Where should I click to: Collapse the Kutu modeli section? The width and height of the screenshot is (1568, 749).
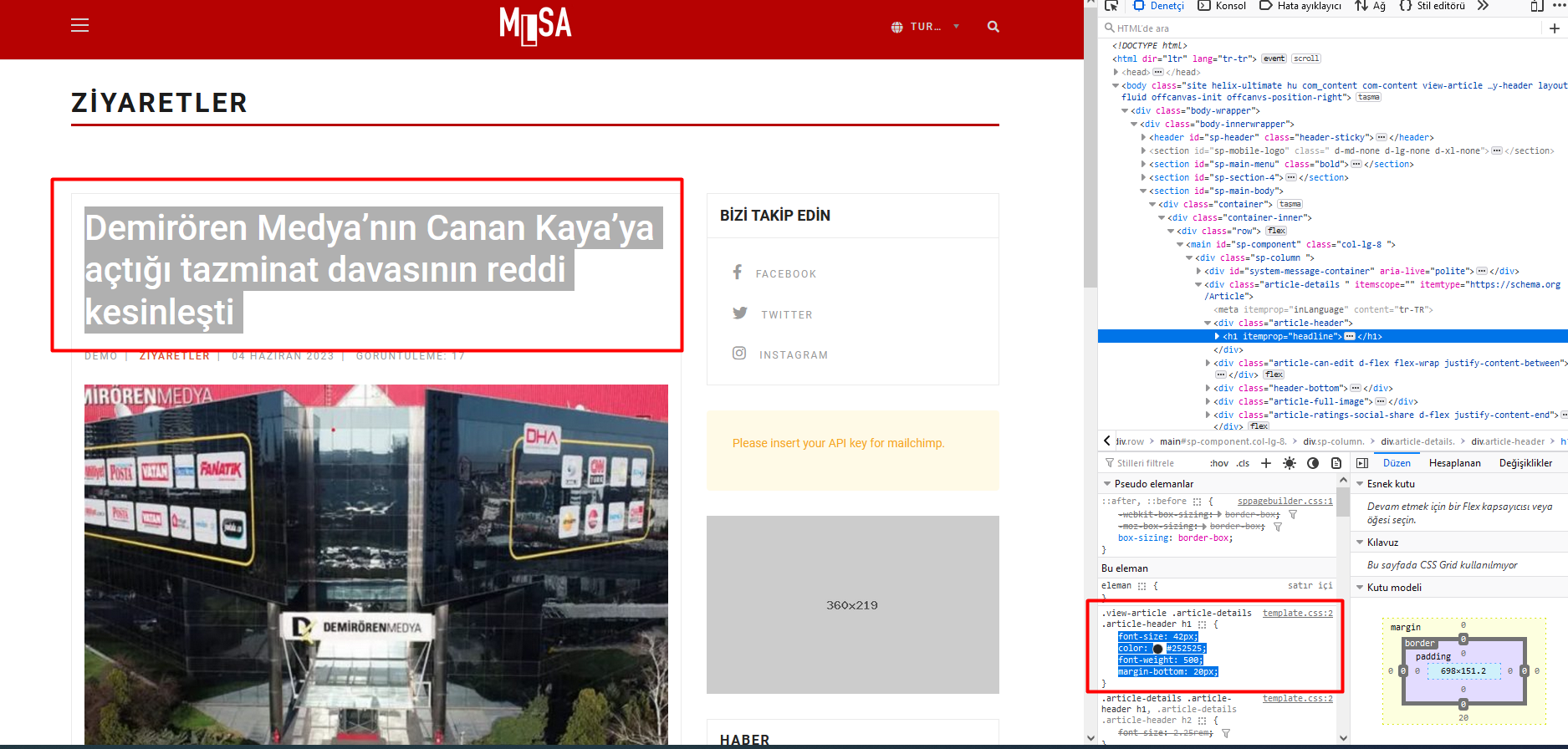tap(1360, 588)
